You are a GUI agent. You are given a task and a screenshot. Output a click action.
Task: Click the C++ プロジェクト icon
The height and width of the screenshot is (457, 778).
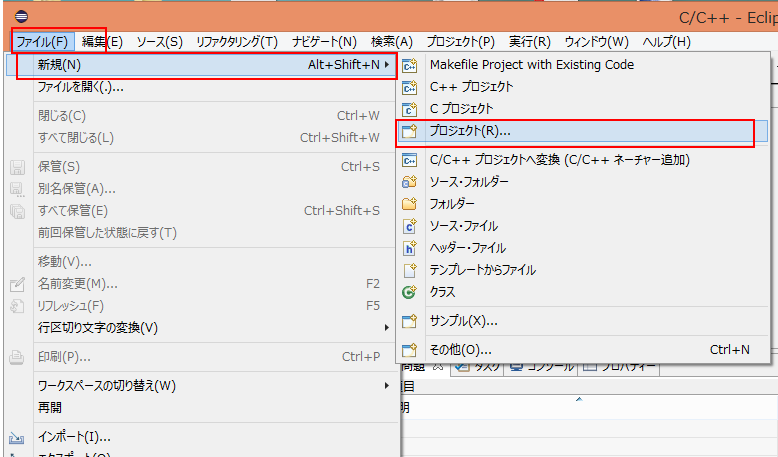[x=409, y=87]
